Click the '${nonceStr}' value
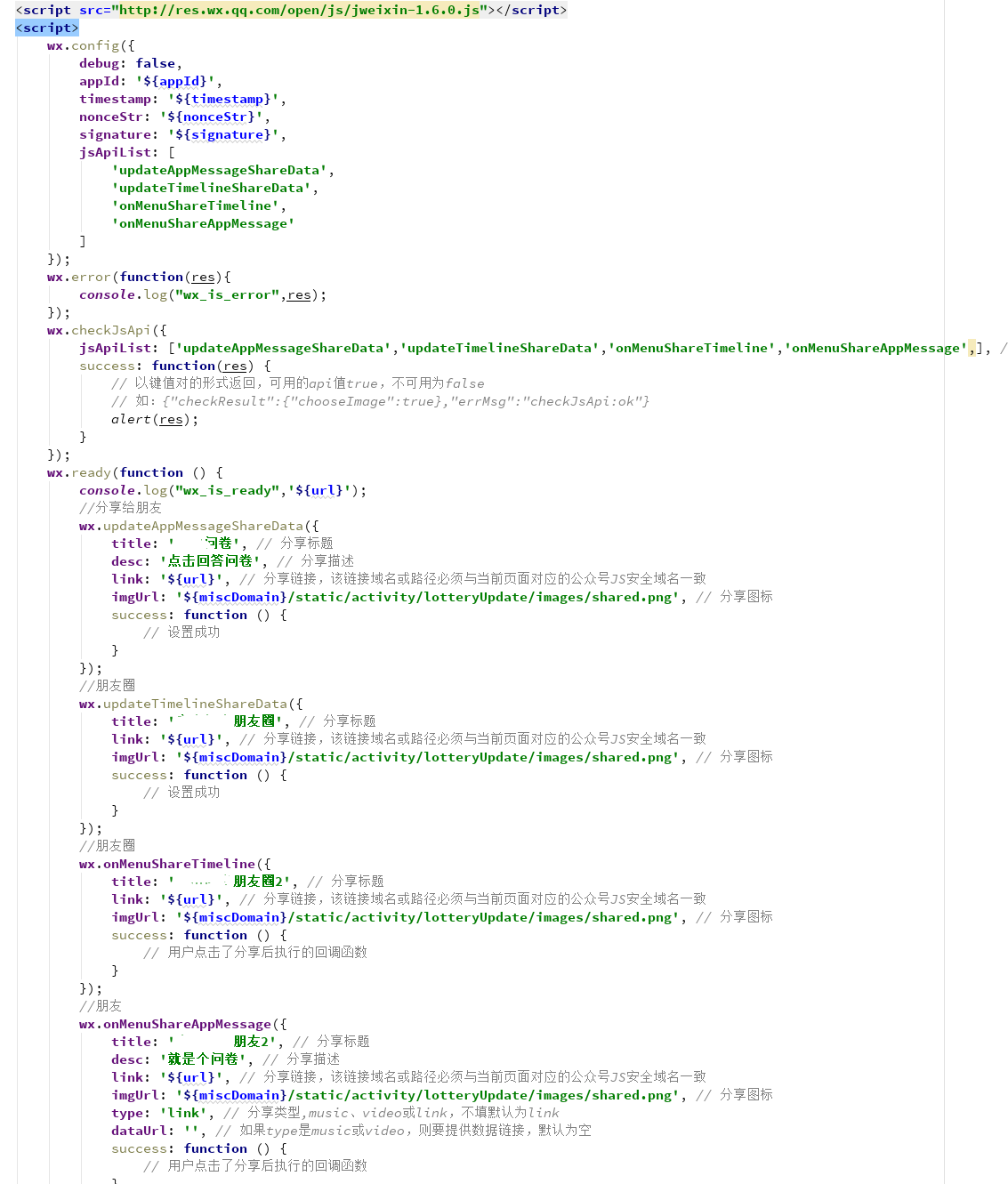The width and height of the screenshot is (1008, 1184). [x=212, y=117]
